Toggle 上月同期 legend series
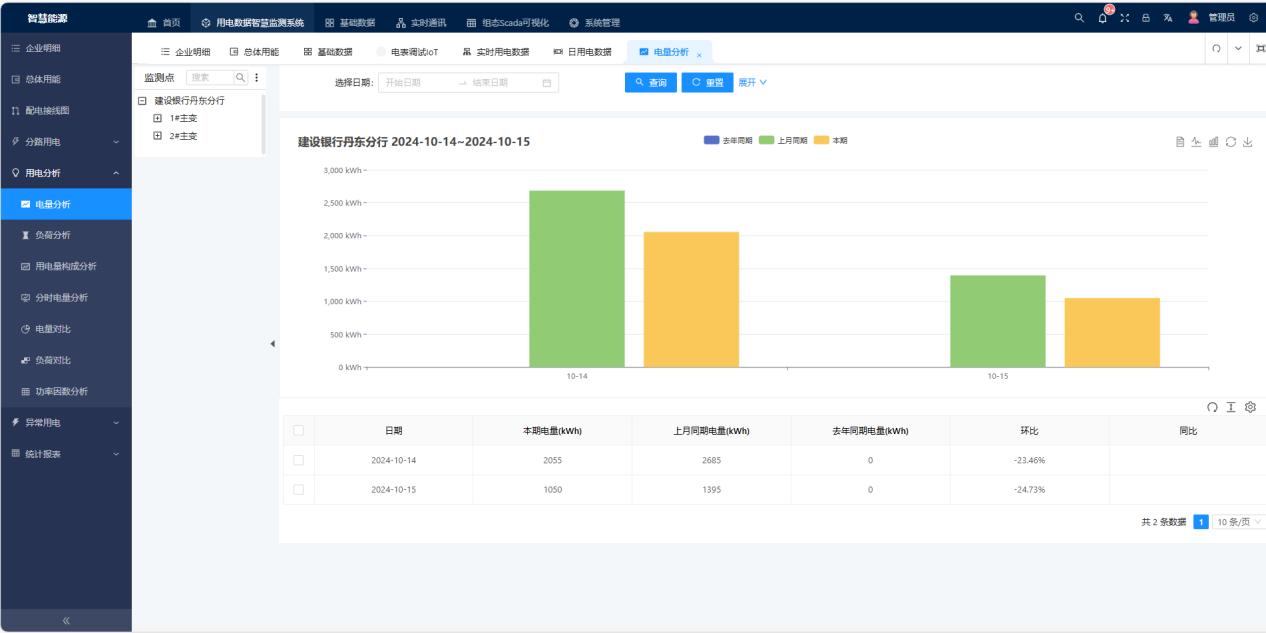This screenshot has width=1266, height=633. pos(785,140)
